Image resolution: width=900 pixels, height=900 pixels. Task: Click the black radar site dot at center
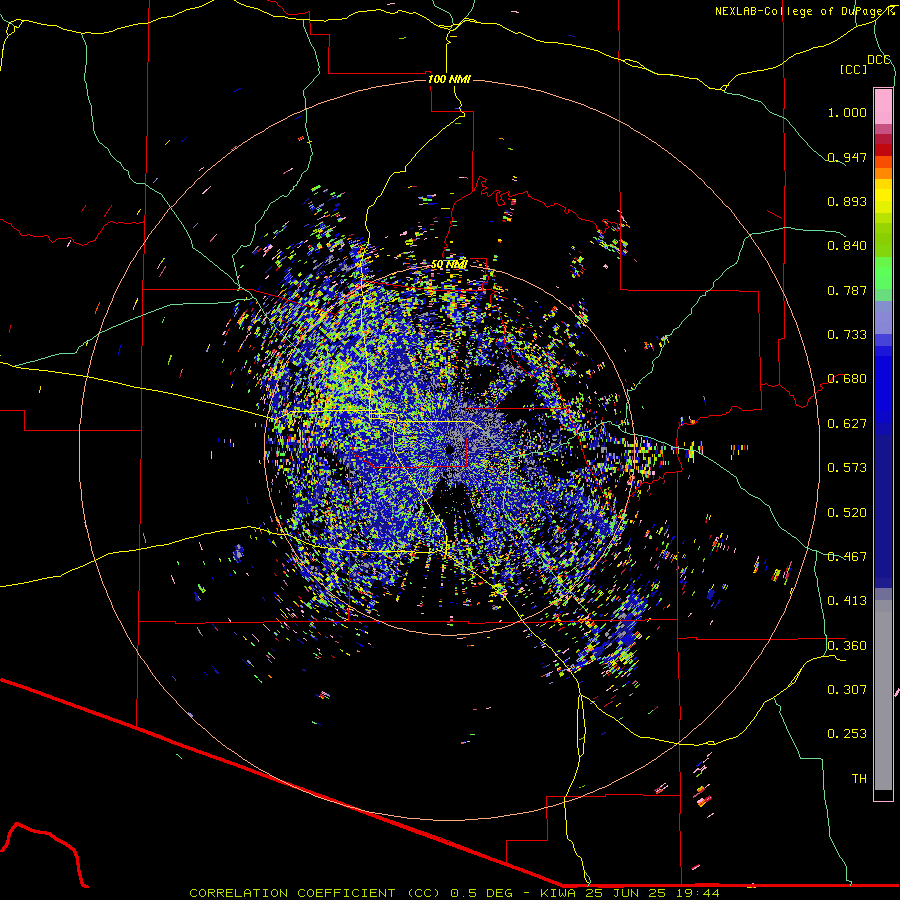coord(450,449)
